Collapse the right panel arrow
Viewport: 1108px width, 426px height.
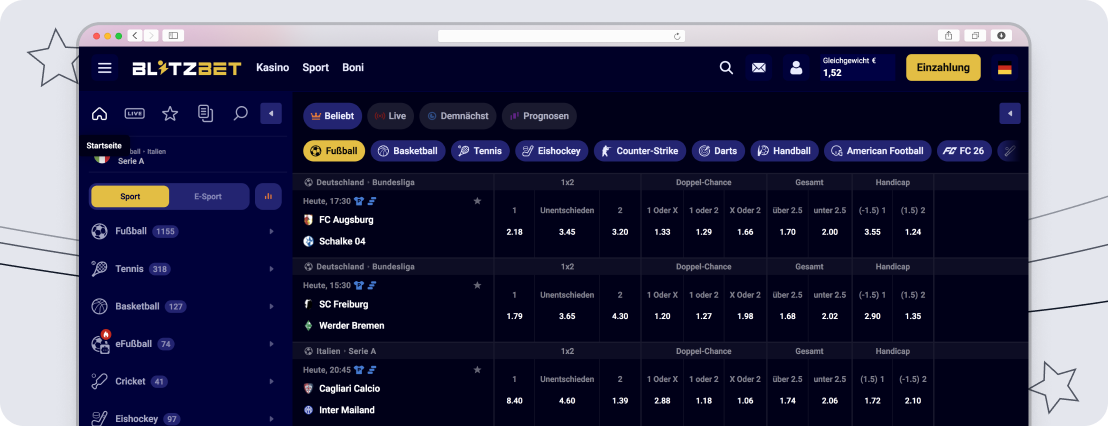pos(1010,114)
